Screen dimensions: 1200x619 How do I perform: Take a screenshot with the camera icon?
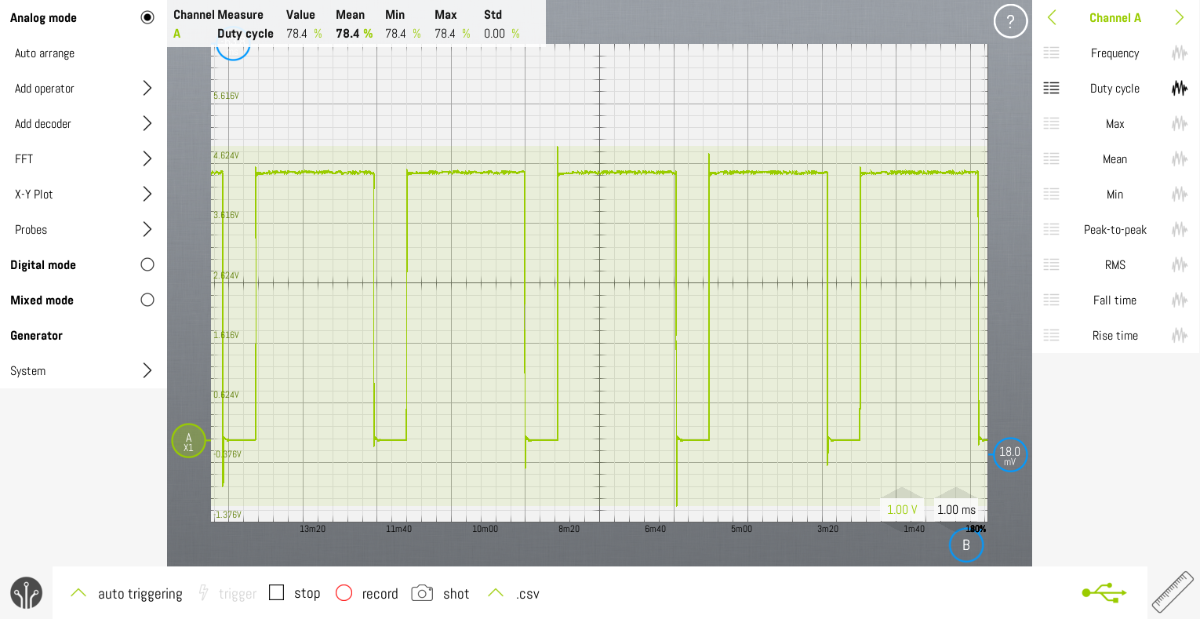[x=423, y=593]
